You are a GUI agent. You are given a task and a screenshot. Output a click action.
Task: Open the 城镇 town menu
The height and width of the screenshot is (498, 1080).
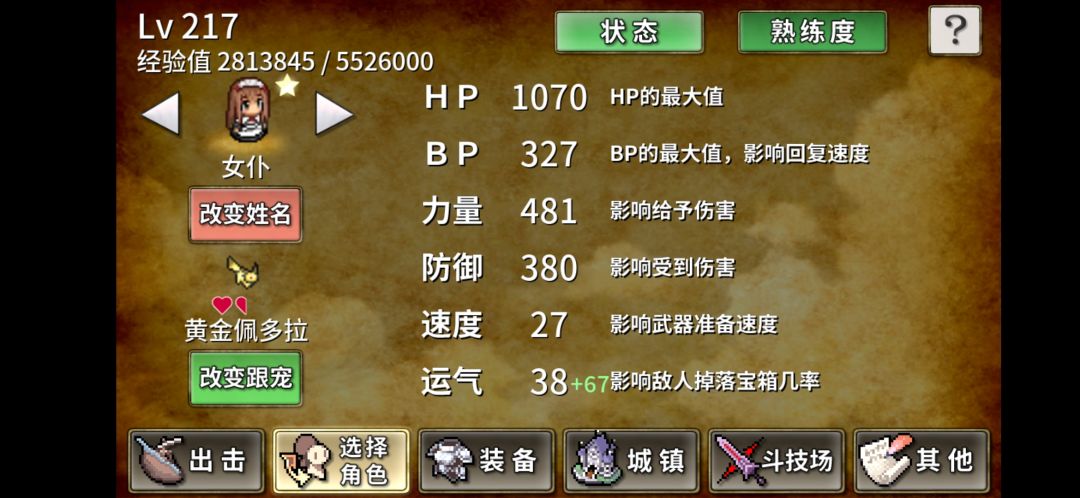pos(632,461)
